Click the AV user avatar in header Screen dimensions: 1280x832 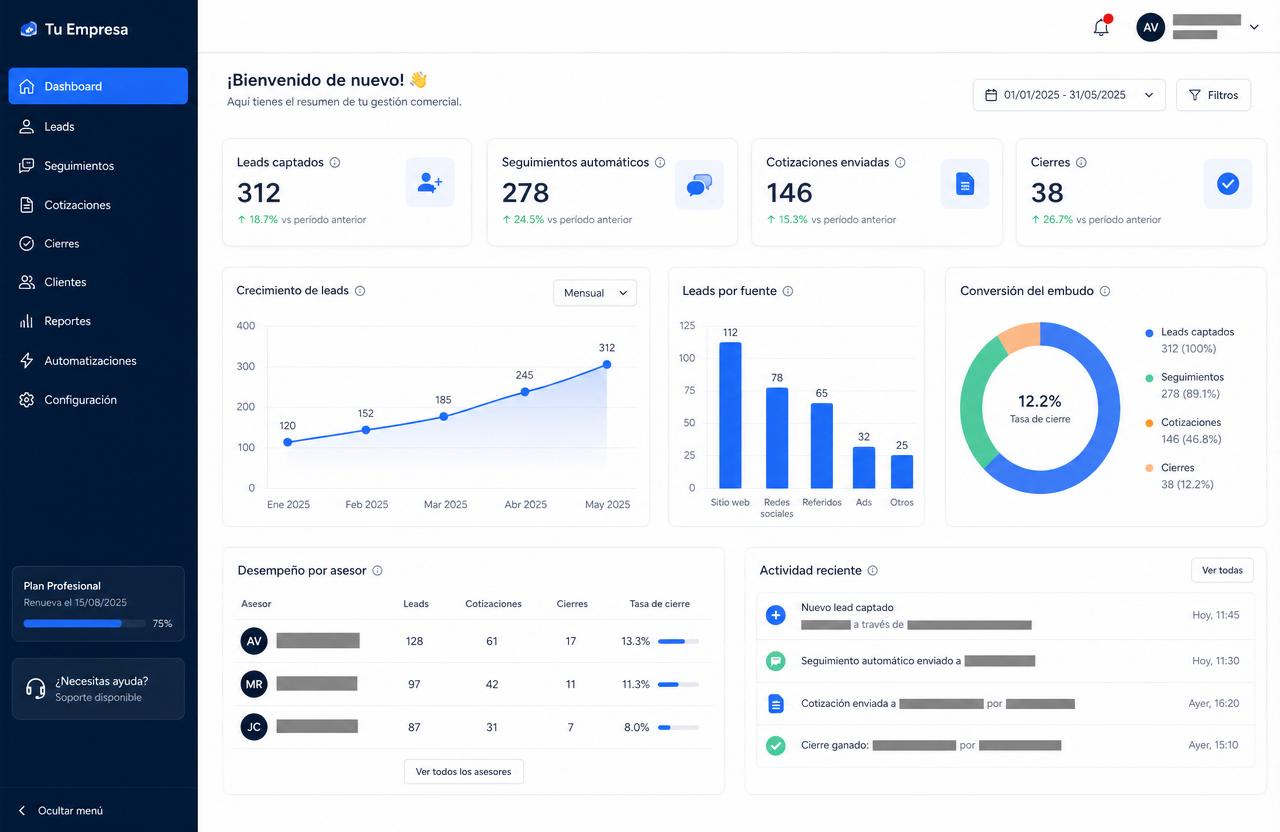1151,27
